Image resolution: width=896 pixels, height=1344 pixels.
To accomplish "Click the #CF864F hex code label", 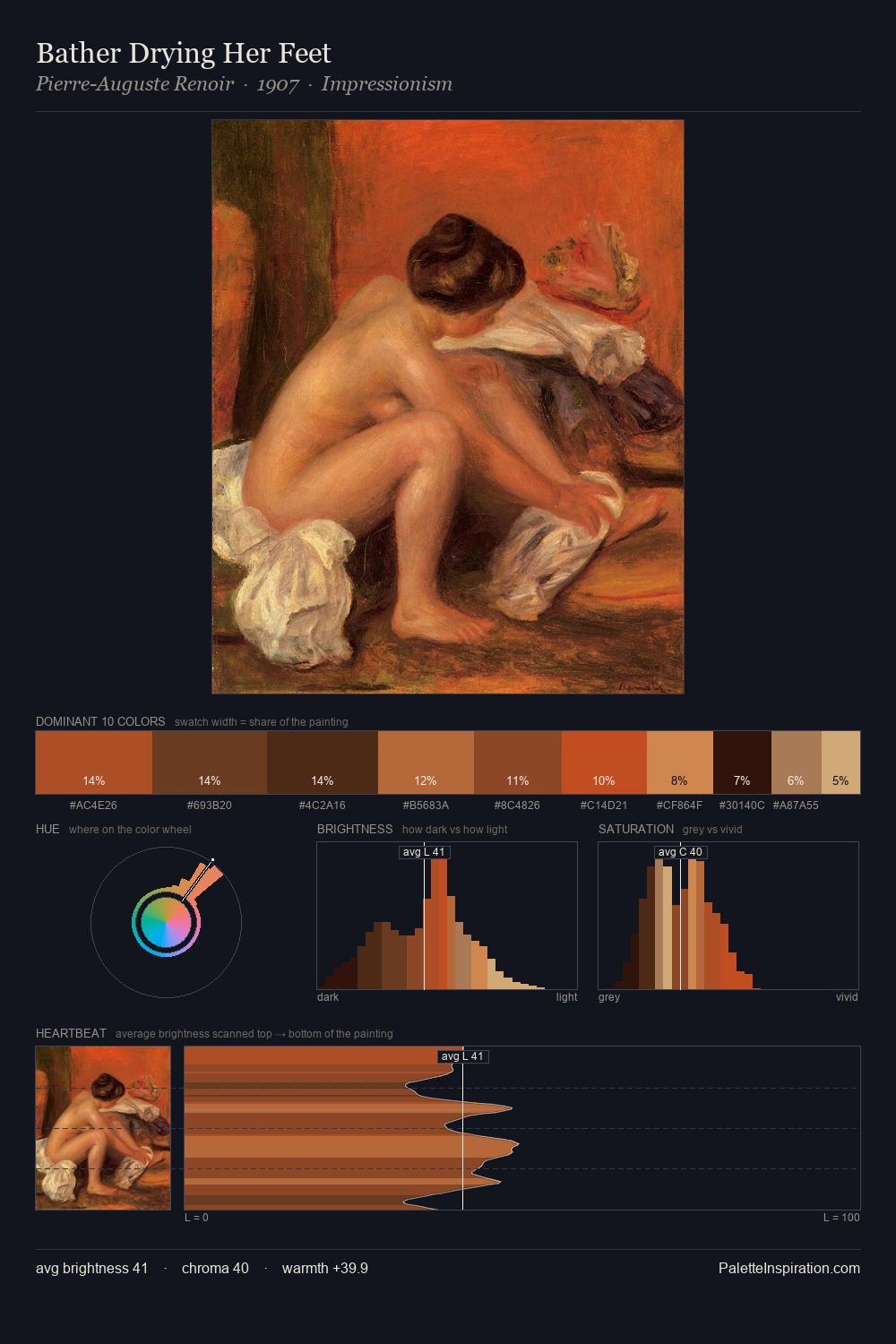I will (679, 806).
